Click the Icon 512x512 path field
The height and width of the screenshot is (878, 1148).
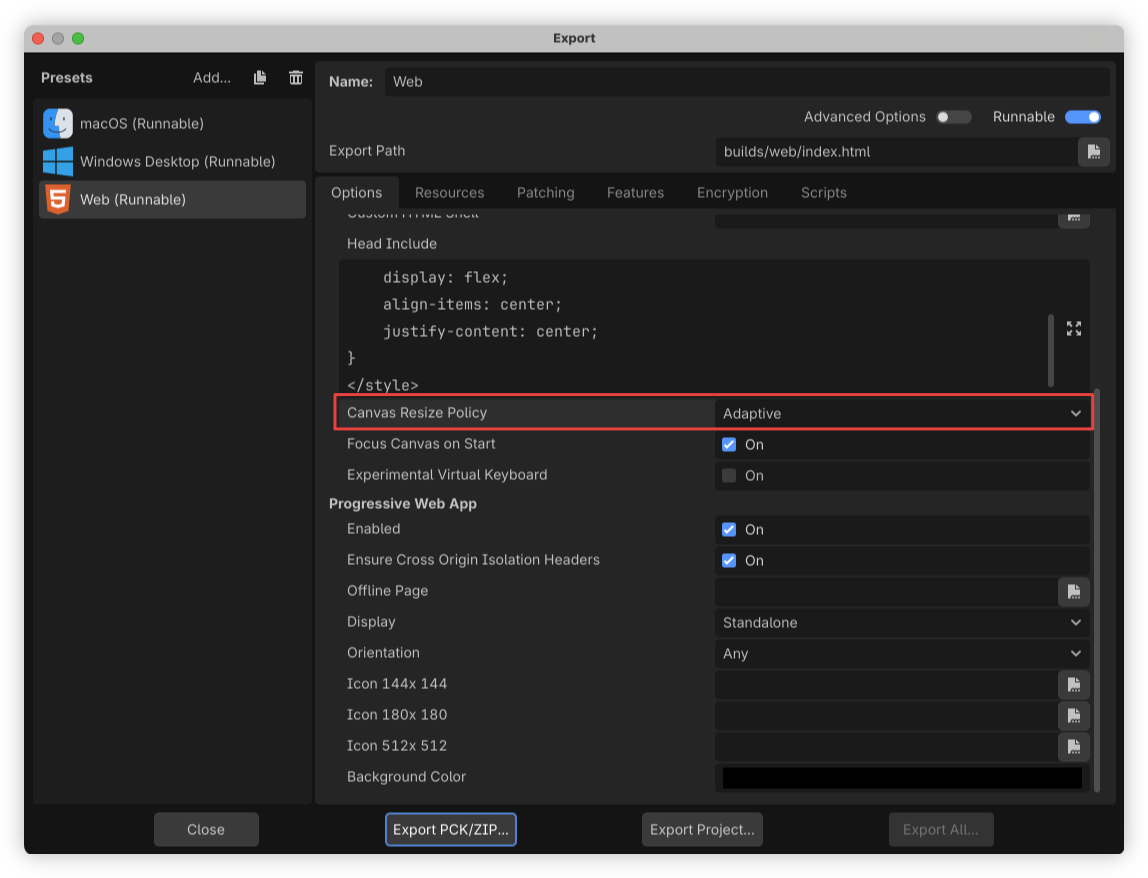[x=886, y=746]
